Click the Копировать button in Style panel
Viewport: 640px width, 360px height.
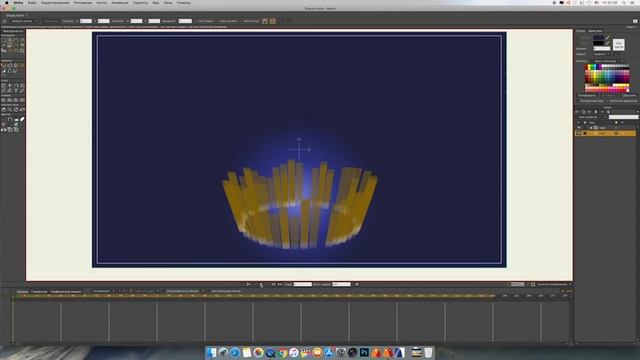(x=587, y=96)
